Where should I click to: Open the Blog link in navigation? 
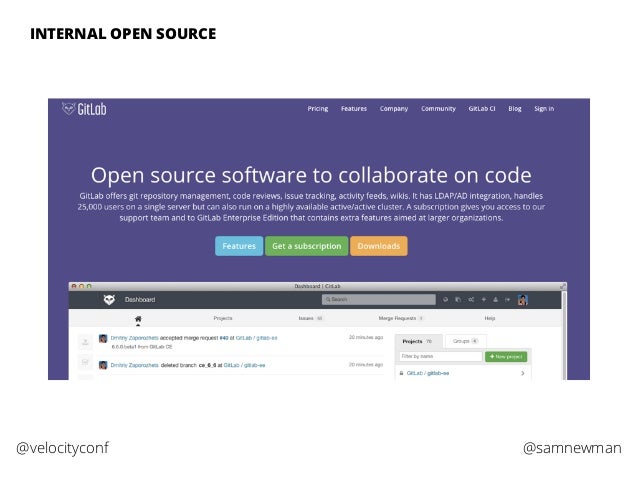[515, 109]
